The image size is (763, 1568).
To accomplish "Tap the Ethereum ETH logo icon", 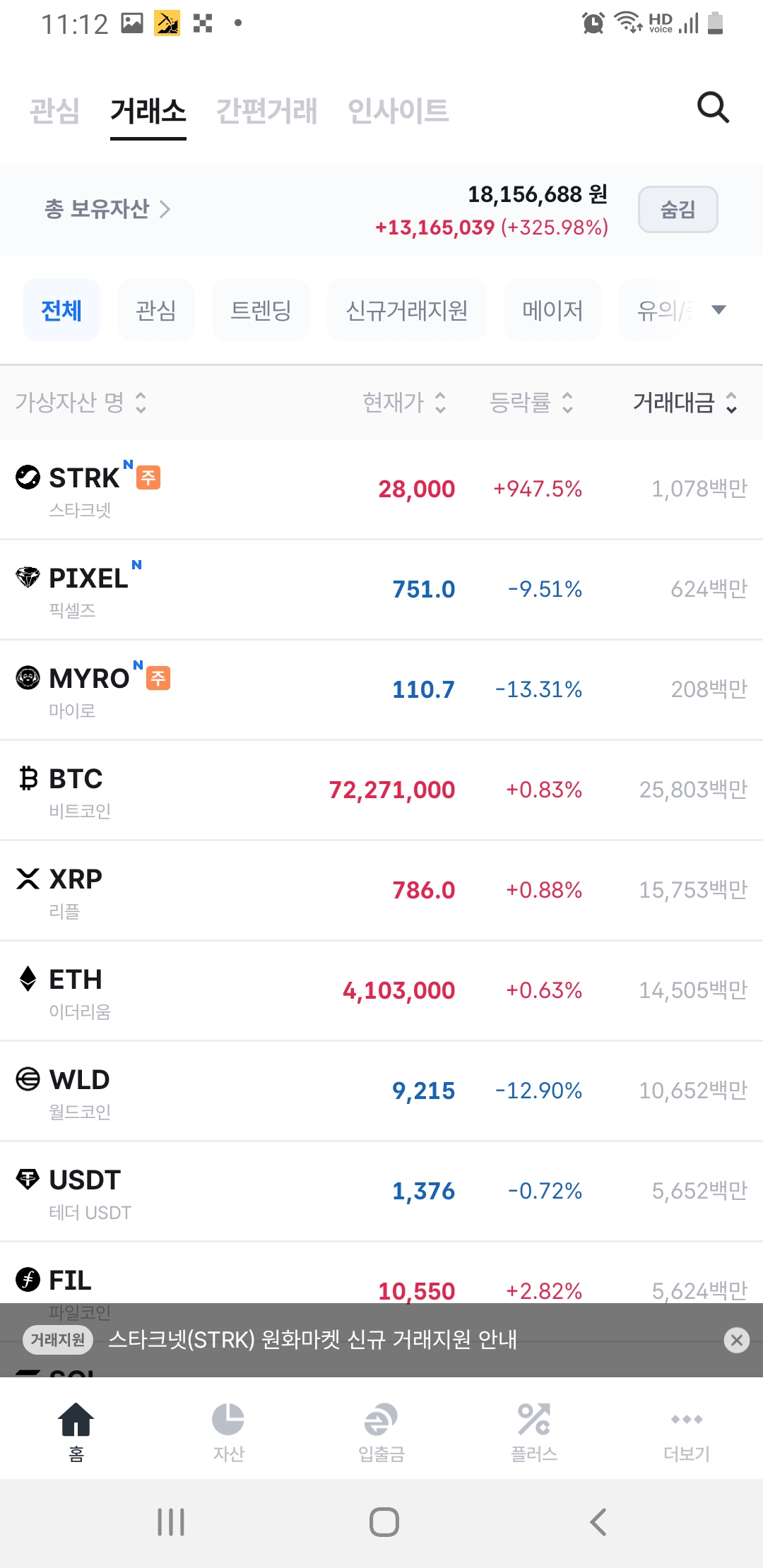I will [28, 979].
